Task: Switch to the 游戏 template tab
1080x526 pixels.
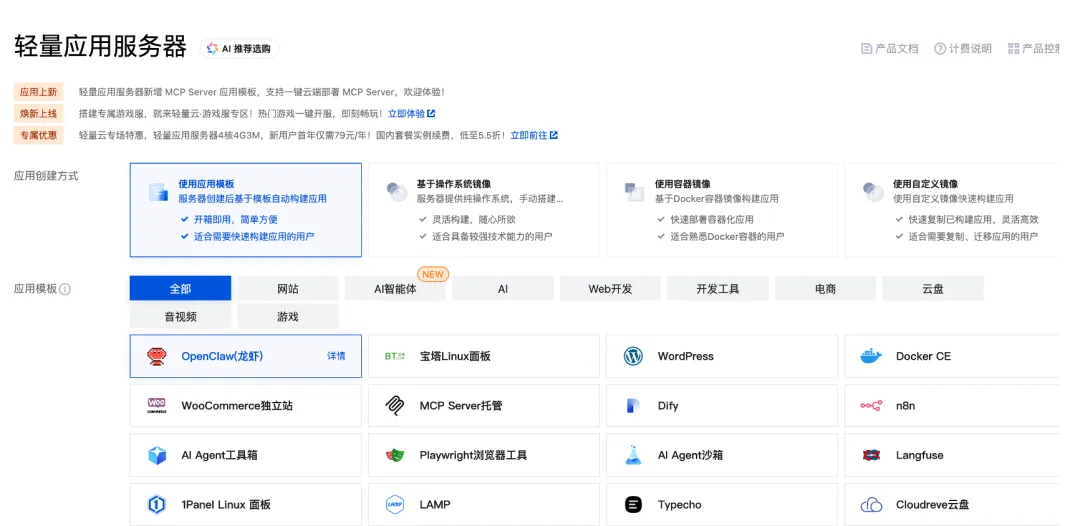Action: [288, 317]
